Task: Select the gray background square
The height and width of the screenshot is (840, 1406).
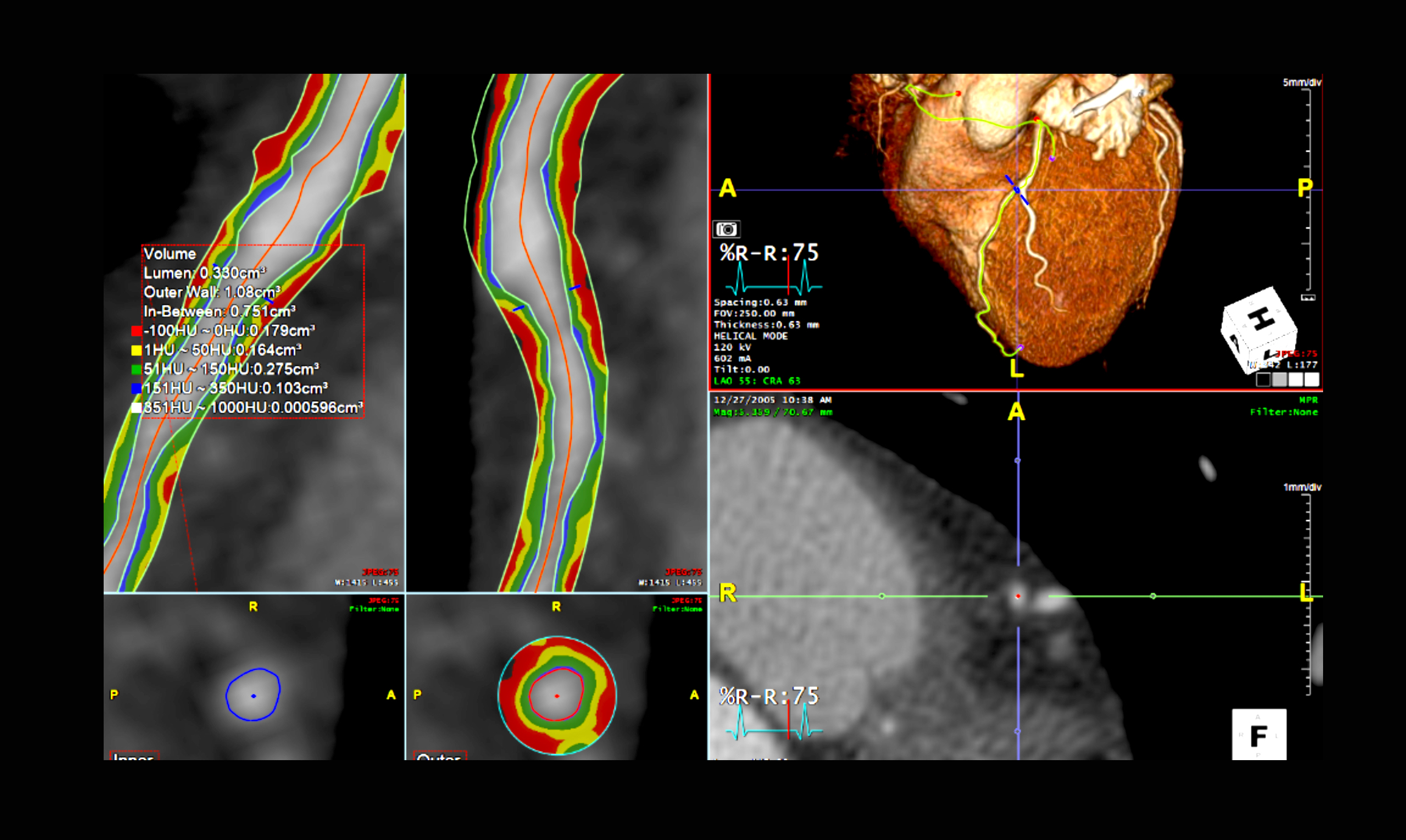Action: tap(1280, 380)
